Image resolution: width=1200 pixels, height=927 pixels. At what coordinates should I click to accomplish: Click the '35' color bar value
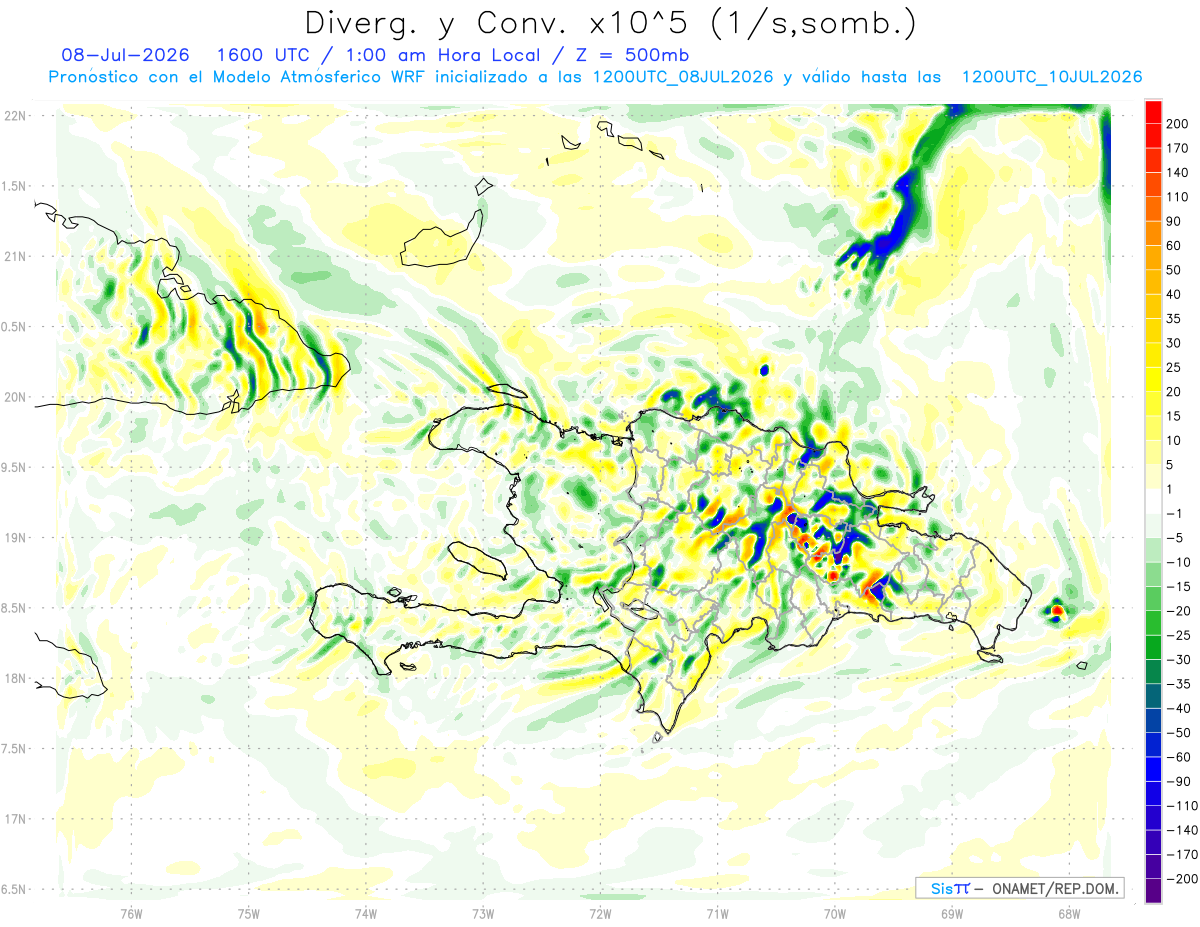click(x=1174, y=319)
